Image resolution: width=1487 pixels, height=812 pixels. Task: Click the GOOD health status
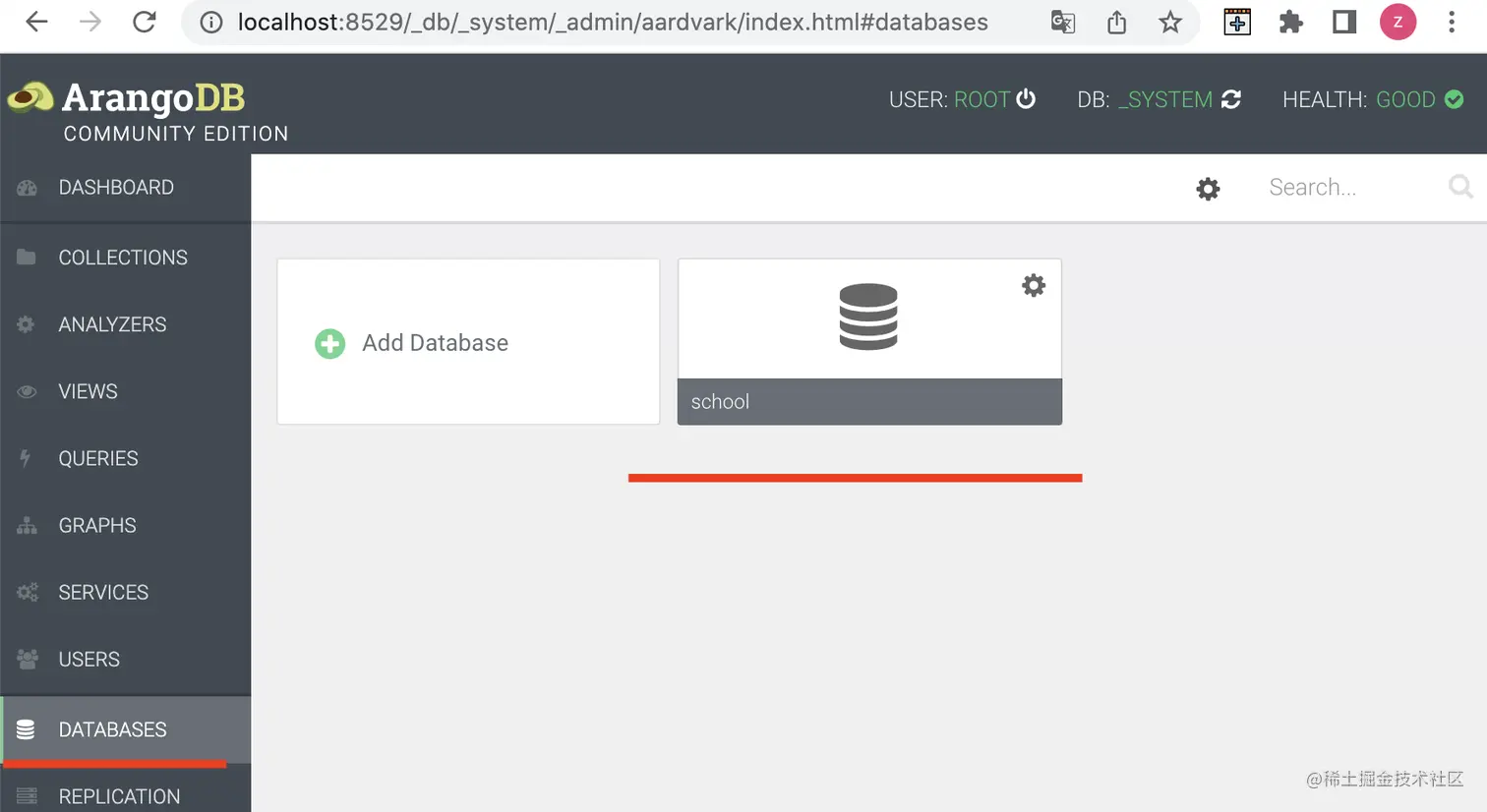pos(1405,99)
